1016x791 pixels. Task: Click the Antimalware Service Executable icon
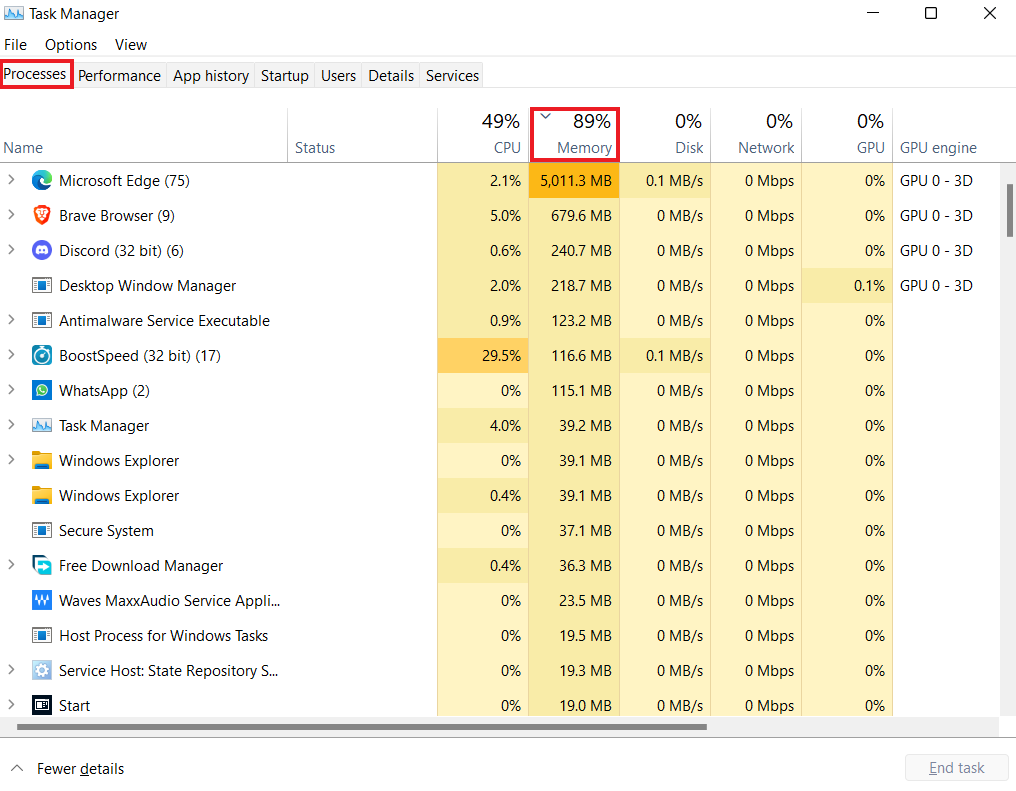[x=41, y=320]
